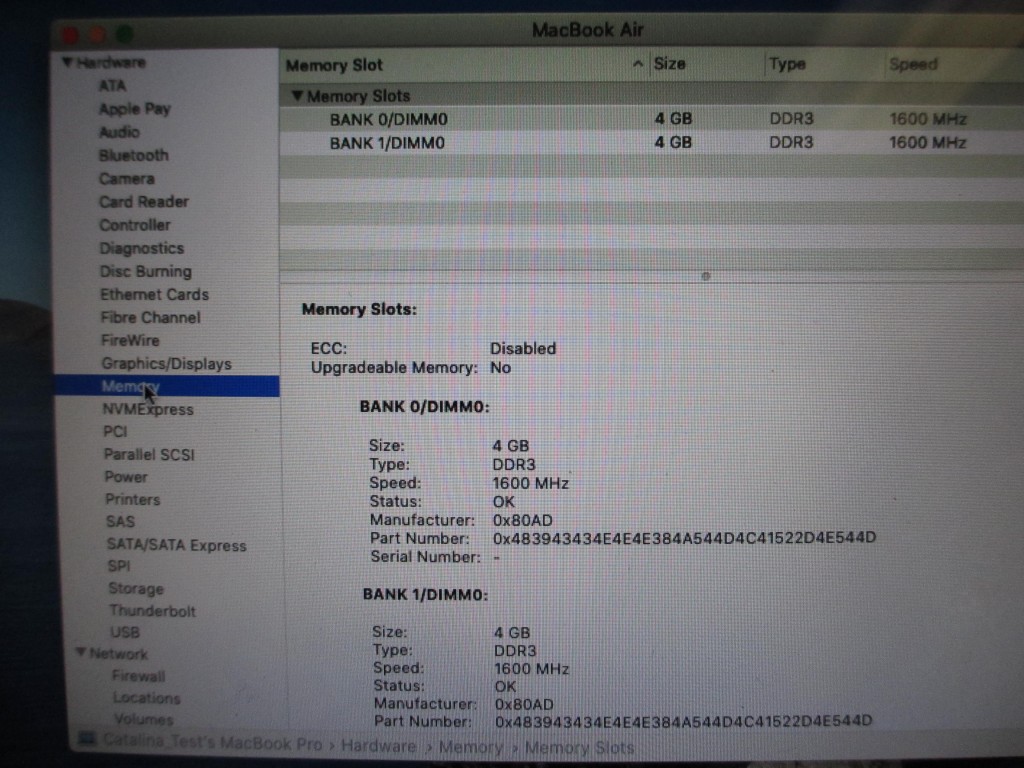Select Volumes under Network
1024x768 pixels.
pyautogui.click(x=143, y=719)
